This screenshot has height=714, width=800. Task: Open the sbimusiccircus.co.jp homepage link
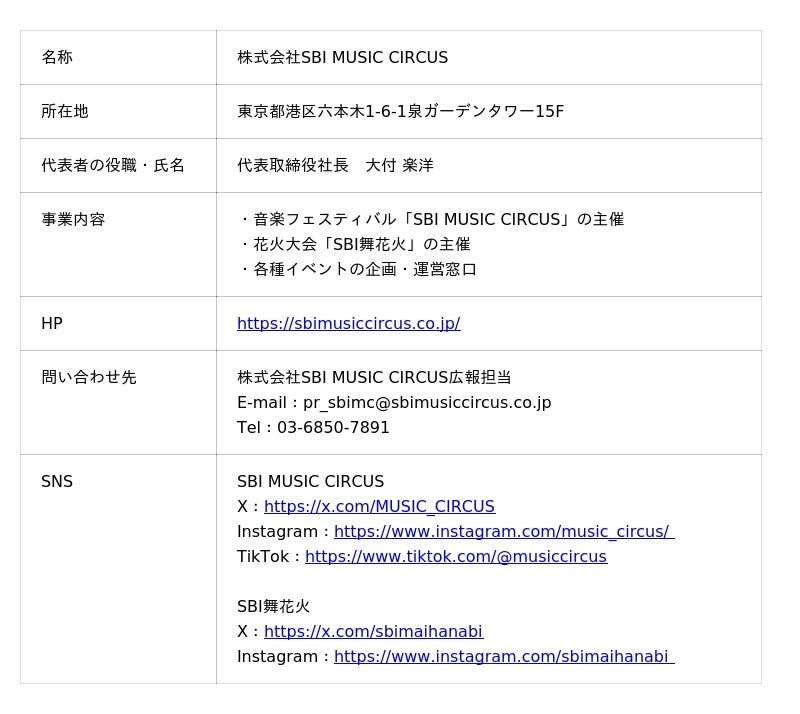coord(348,324)
